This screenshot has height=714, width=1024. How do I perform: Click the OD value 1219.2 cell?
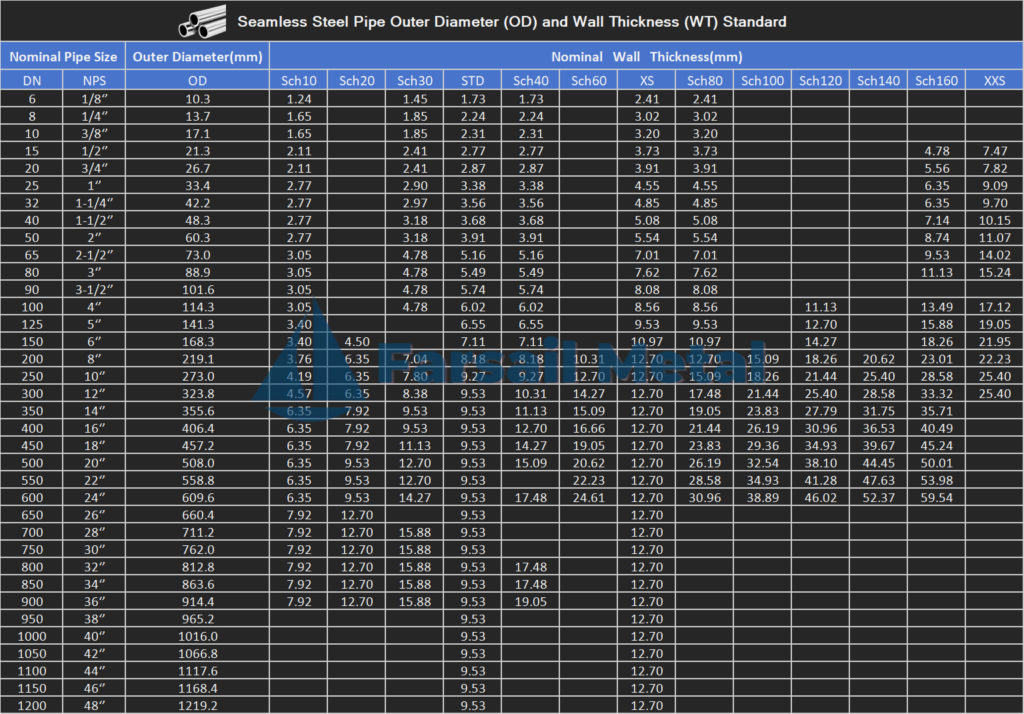point(197,705)
